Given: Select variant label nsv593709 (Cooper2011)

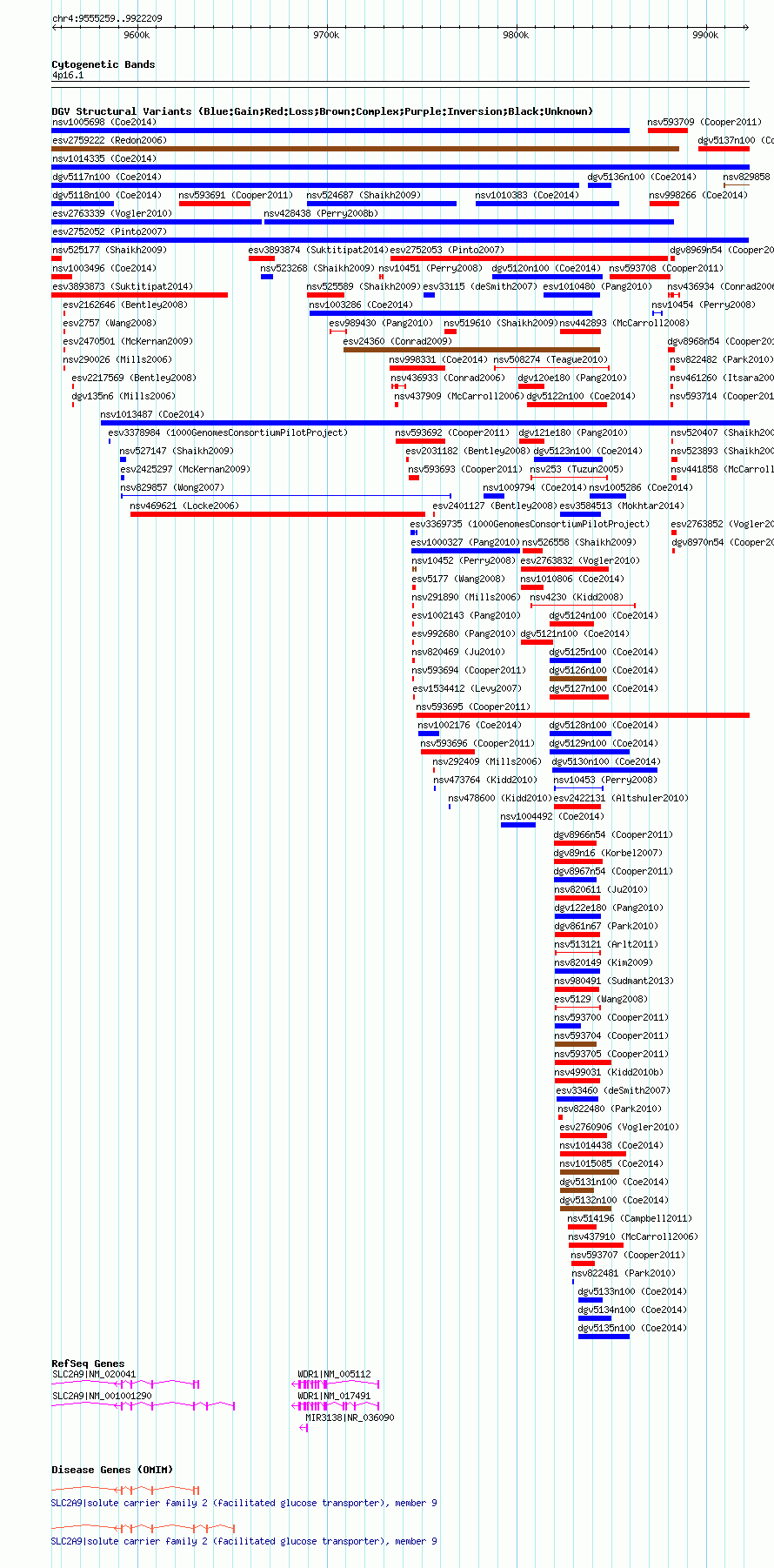Looking at the screenshot, I should (x=704, y=122).
